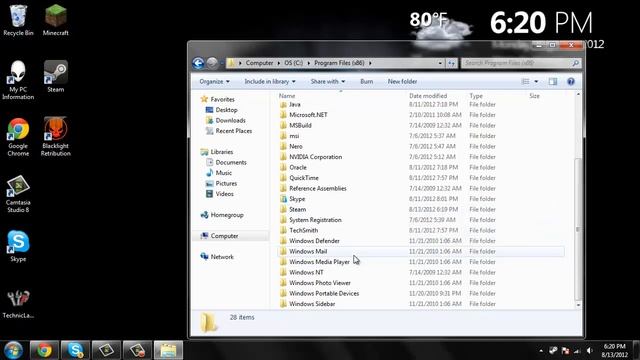Open the TechnicLauncher desktop icon
The height and width of the screenshot is (360, 640).
(18, 304)
